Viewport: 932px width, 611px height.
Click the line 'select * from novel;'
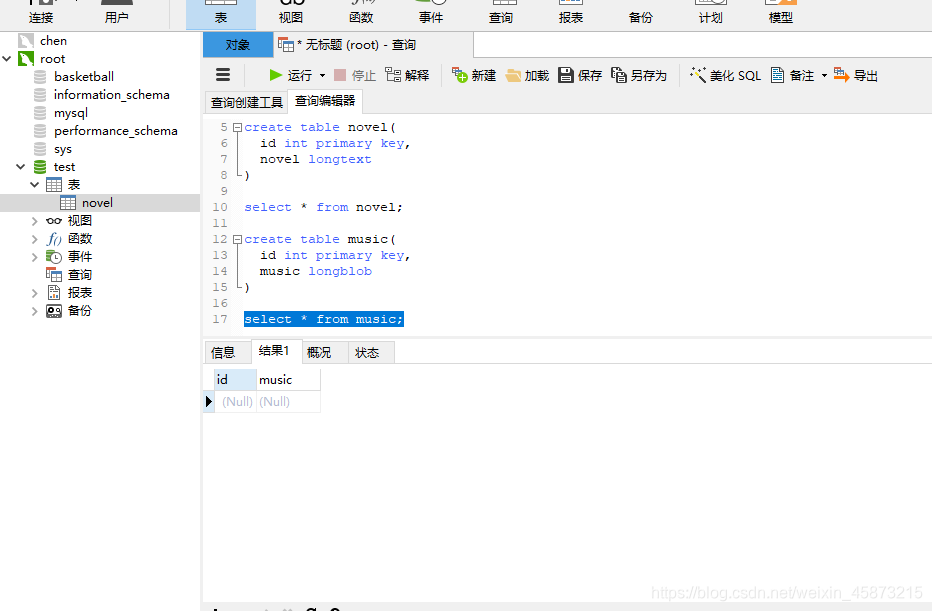pos(323,207)
